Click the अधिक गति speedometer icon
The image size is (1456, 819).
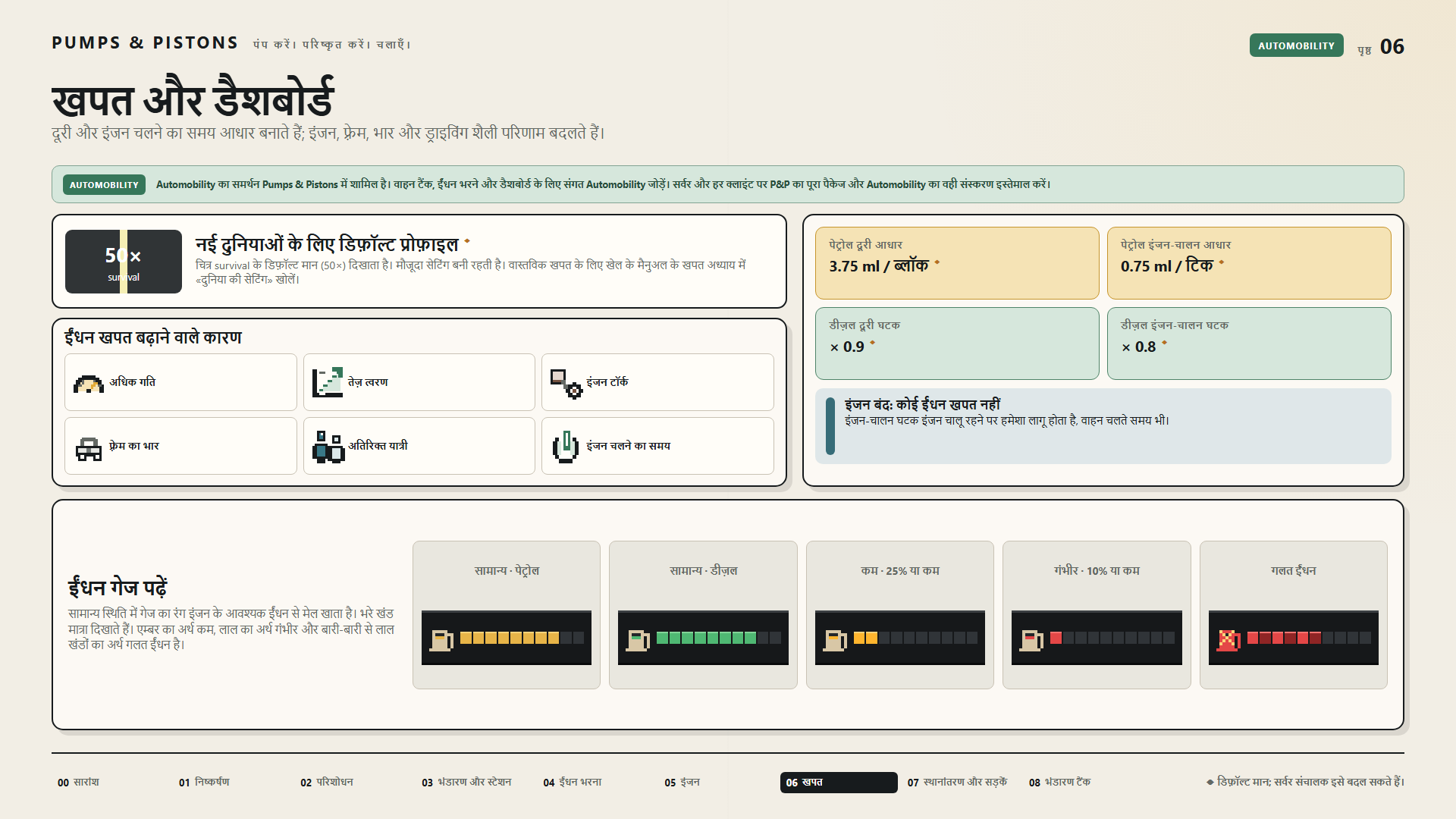pyautogui.click(x=89, y=383)
